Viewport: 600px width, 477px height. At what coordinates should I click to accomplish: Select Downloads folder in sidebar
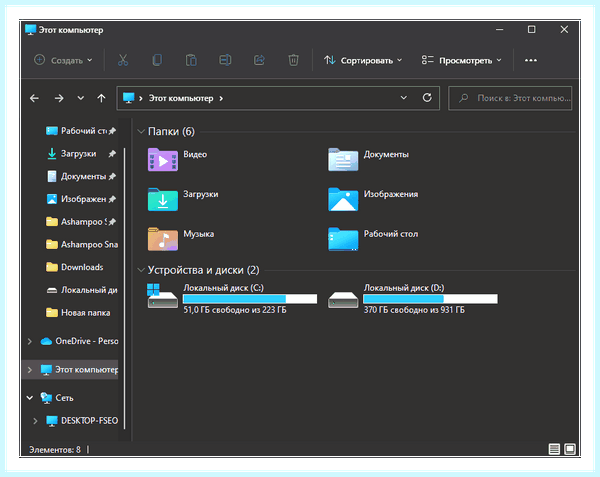point(75,267)
